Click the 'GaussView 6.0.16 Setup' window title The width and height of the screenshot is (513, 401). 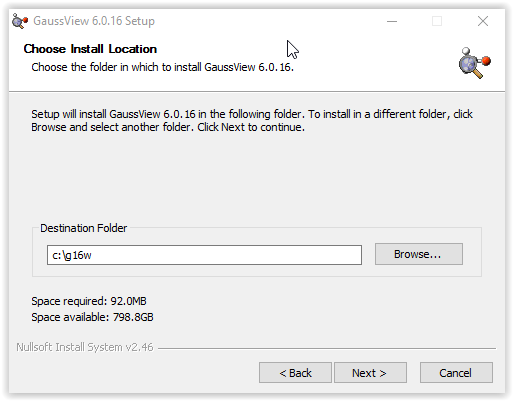[94, 21]
